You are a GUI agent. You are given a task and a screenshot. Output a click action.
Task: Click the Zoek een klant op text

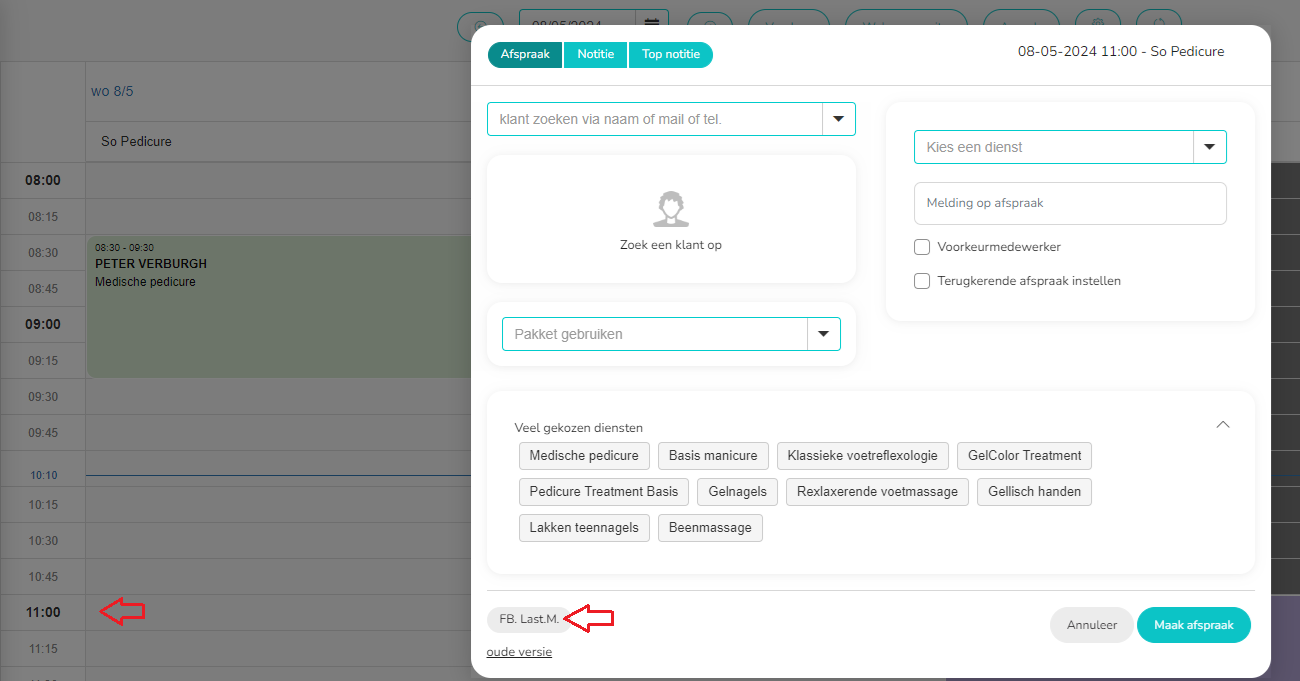(671, 245)
